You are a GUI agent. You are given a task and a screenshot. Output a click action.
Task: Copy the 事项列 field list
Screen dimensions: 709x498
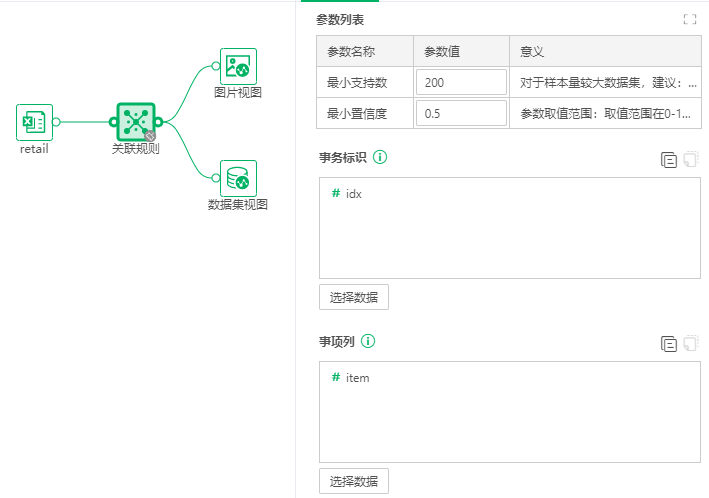click(669, 344)
